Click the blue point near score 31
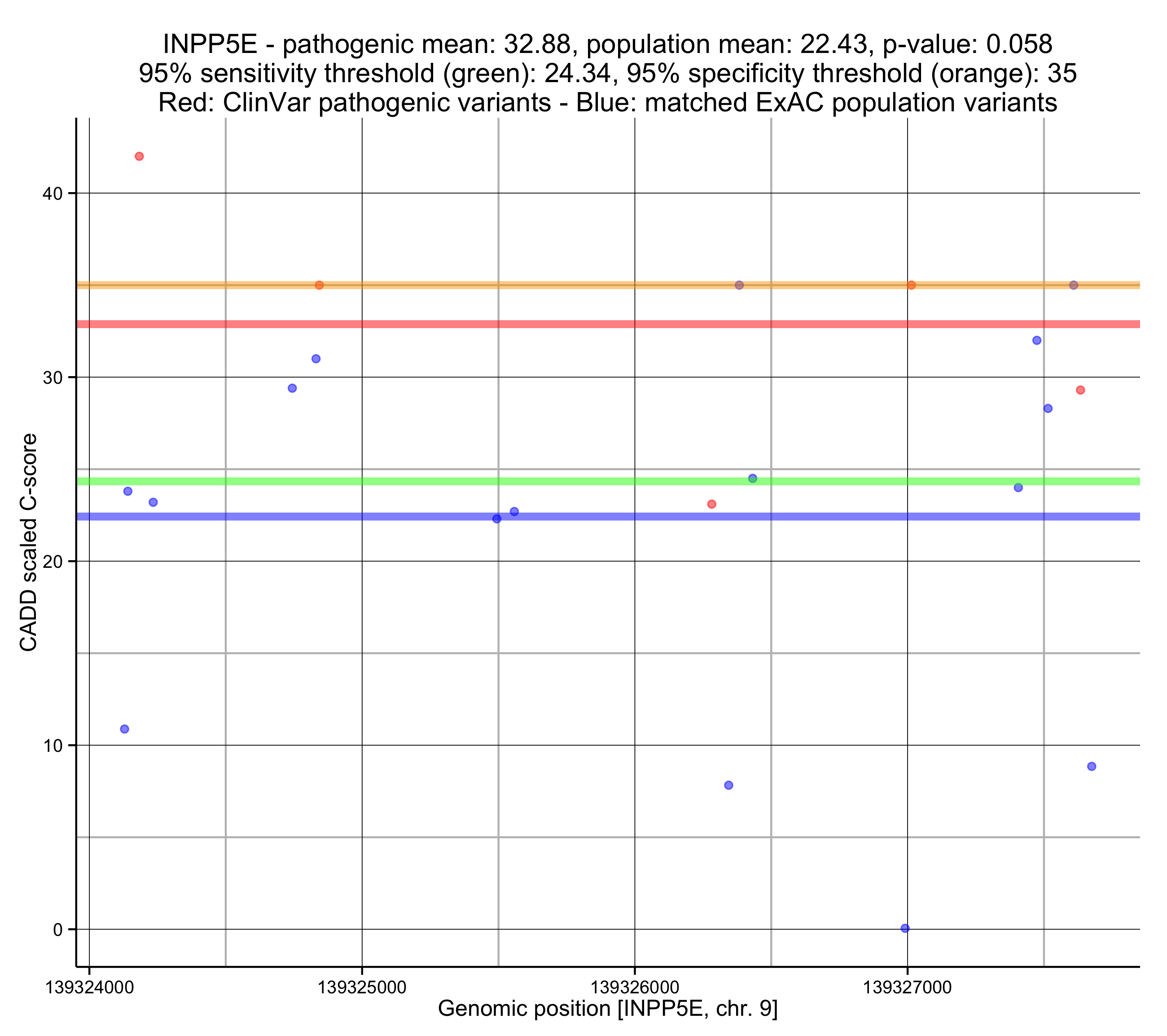Screen dimensions: 1167x1036 (316, 359)
